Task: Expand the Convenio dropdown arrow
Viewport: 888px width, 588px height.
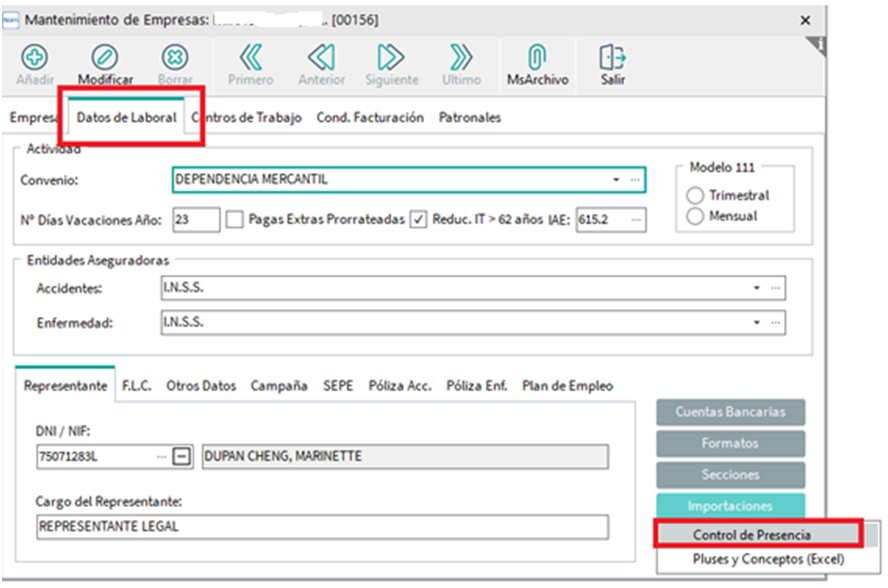Action: 616,180
